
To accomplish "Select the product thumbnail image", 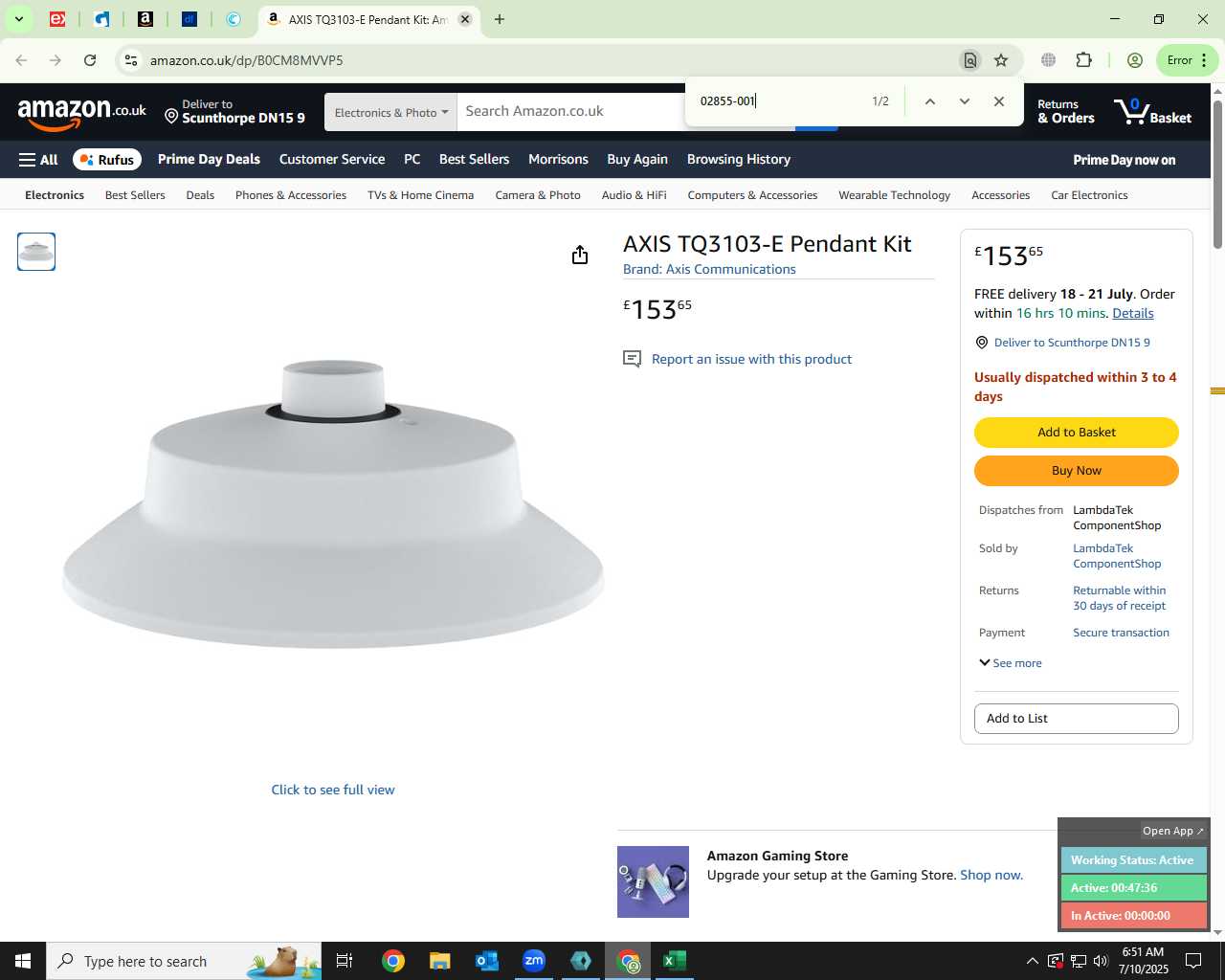I will (36, 252).
